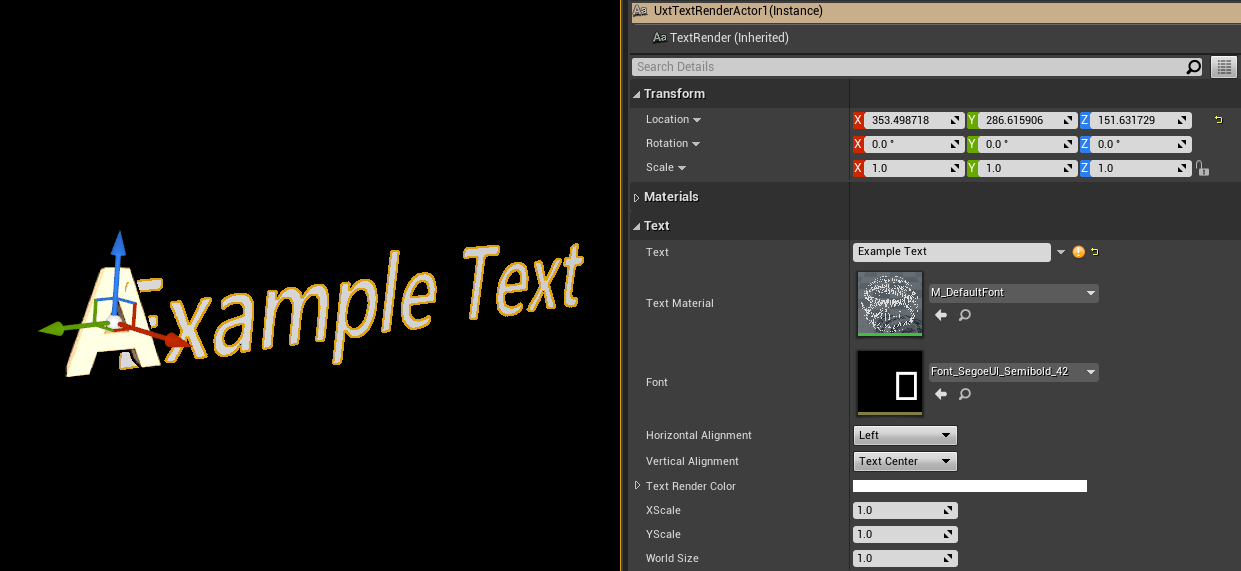Use selected asset for Text Material
1241x571 pixels.
tap(941, 315)
